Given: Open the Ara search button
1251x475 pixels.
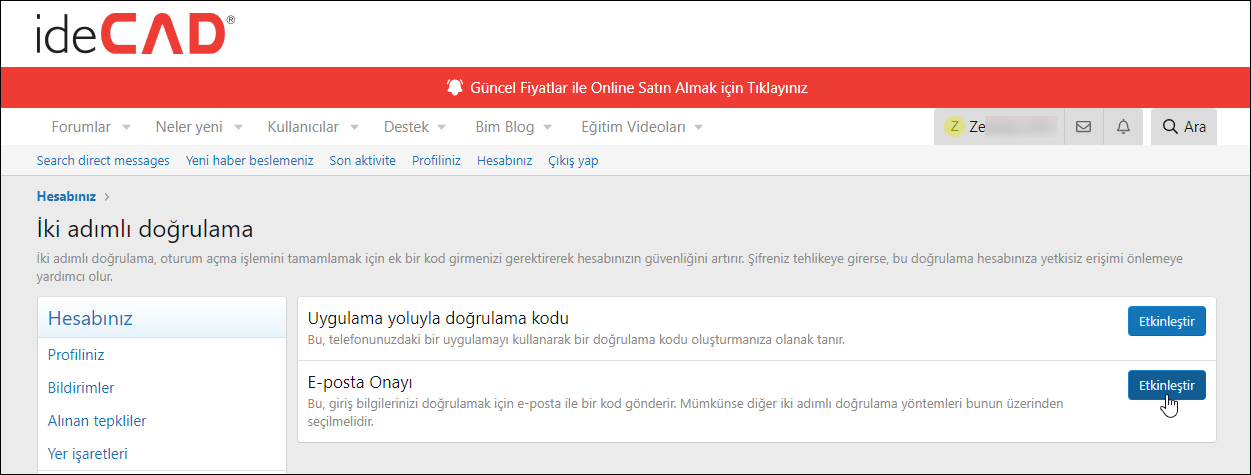Looking at the screenshot, I should pos(1184,127).
